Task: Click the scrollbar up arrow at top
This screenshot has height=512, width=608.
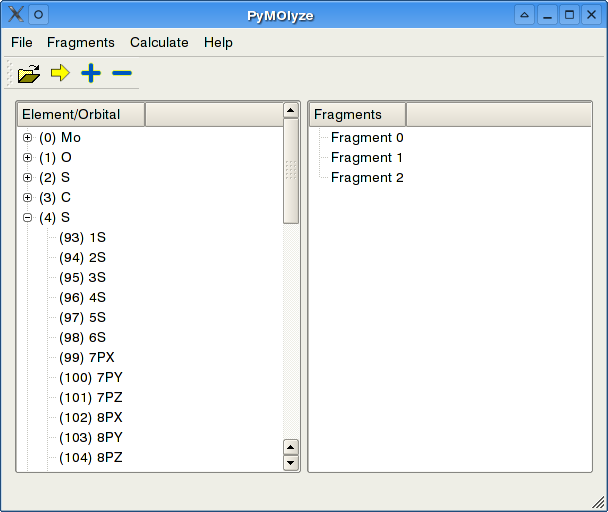Action: (x=291, y=111)
